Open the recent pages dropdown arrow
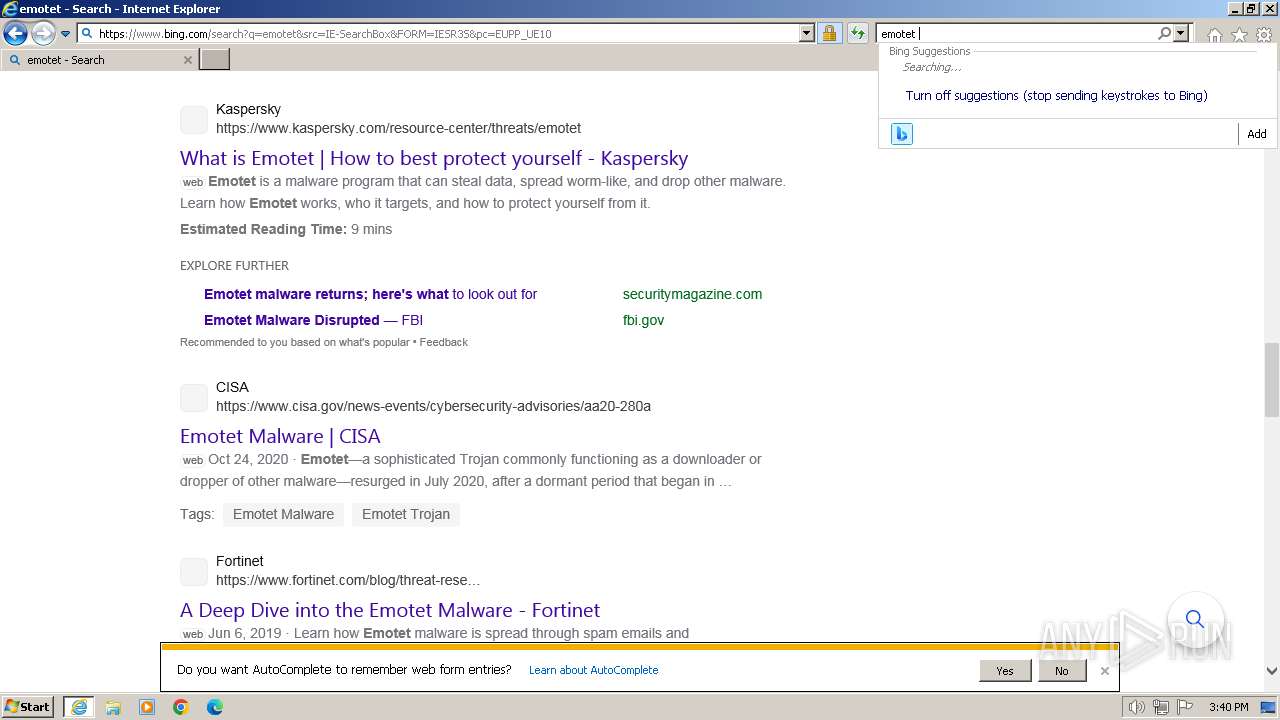The width and height of the screenshot is (1280, 720). (x=66, y=34)
